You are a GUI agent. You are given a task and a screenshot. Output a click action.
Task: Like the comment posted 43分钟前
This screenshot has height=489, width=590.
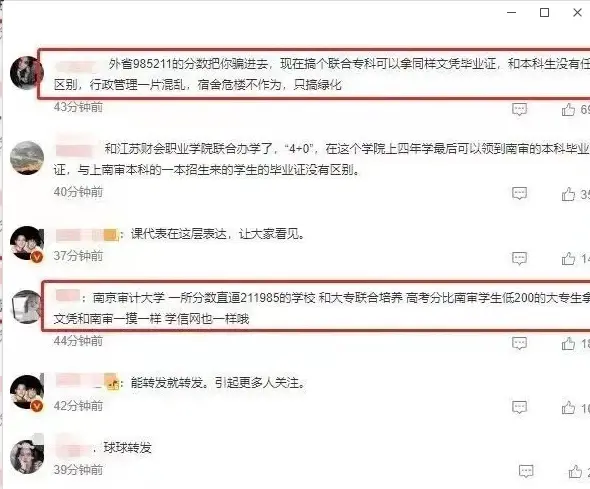click(x=568, y=109)
